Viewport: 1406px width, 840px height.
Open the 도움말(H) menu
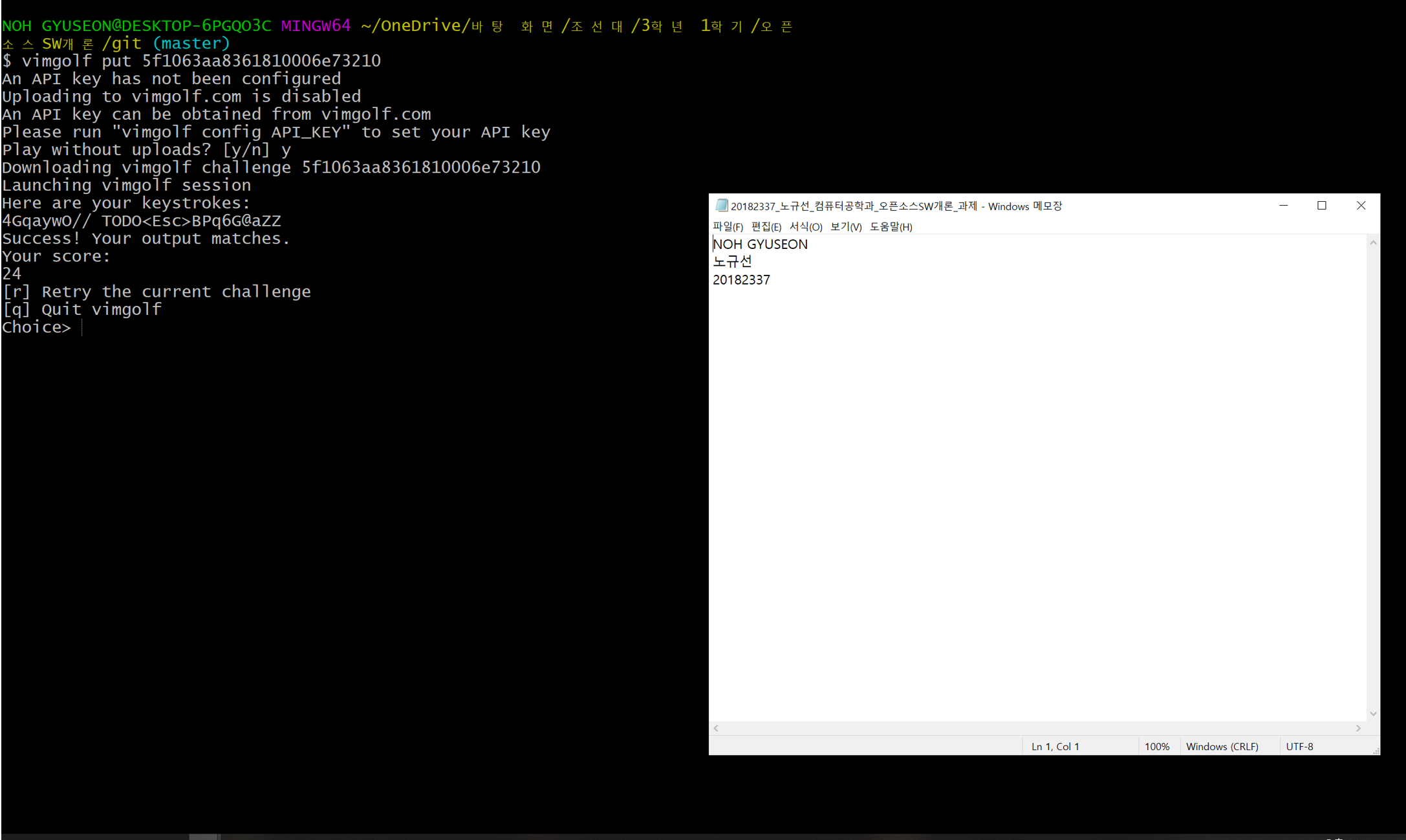click(892, 226)
